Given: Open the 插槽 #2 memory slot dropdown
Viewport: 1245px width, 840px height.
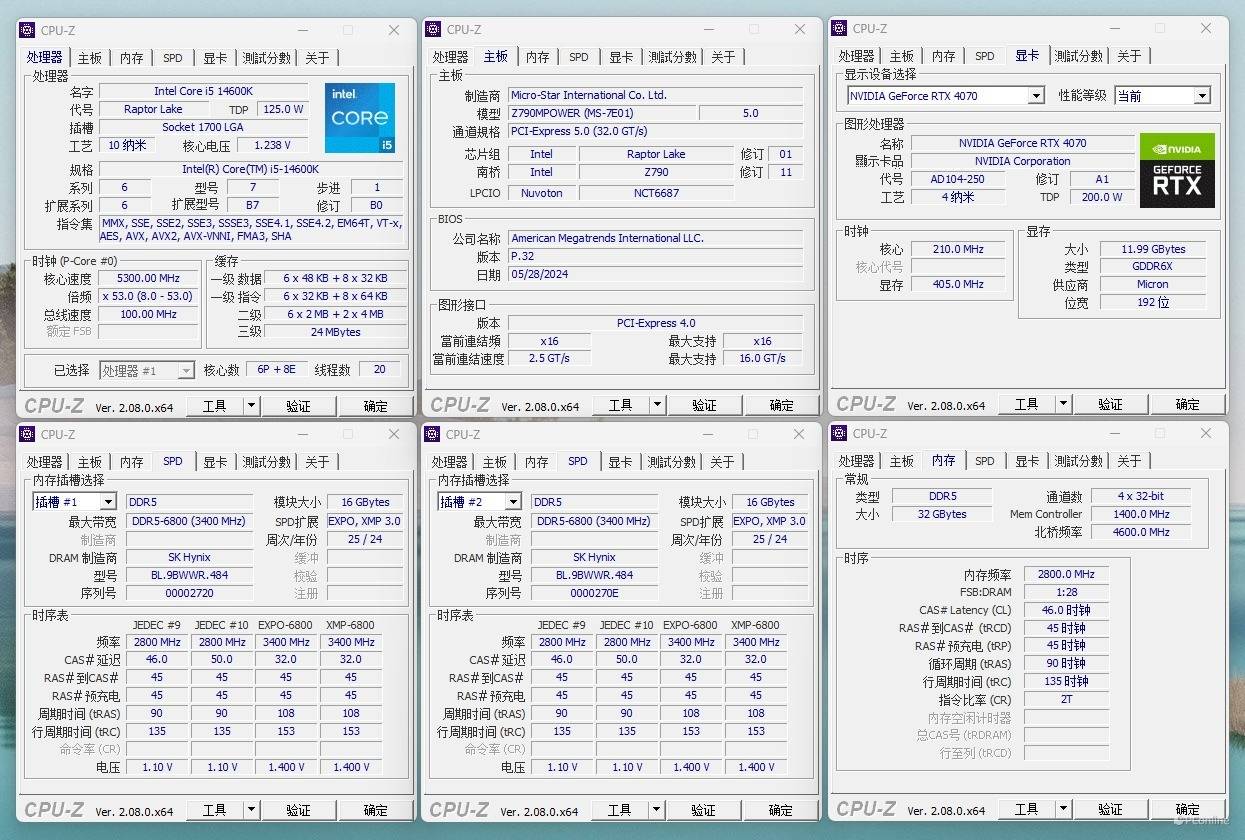Looking at the screenshot, I should (512, 502).
